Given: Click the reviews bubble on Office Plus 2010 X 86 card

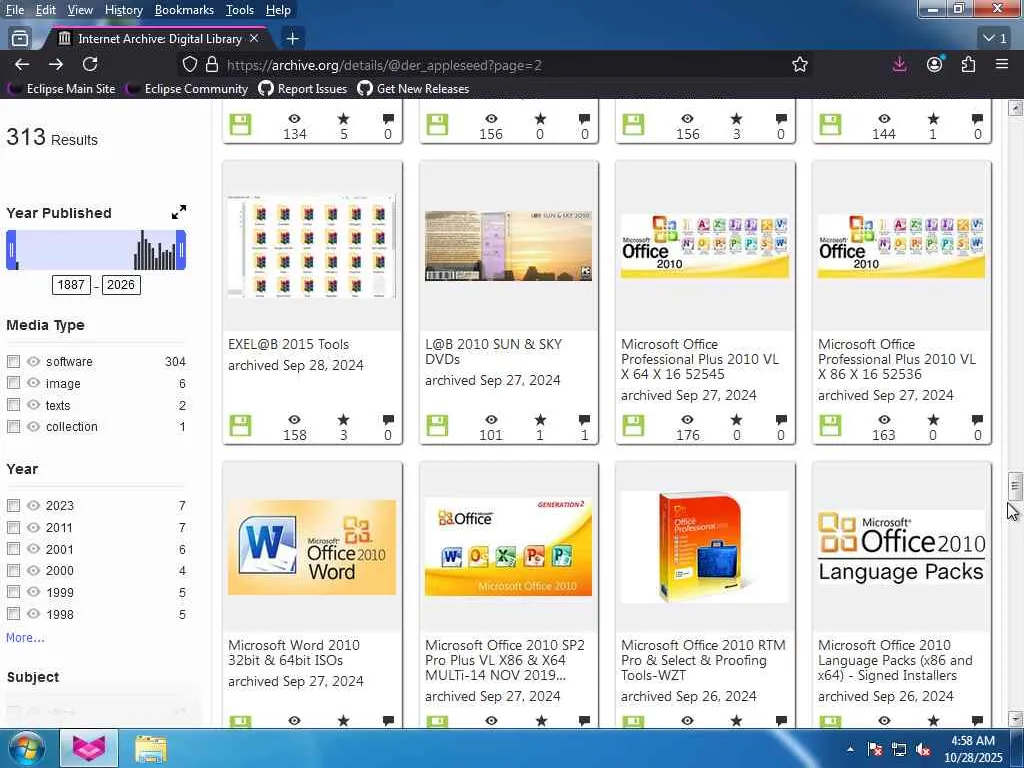Looking at the screenshot, I should click(x=978, y=420).
